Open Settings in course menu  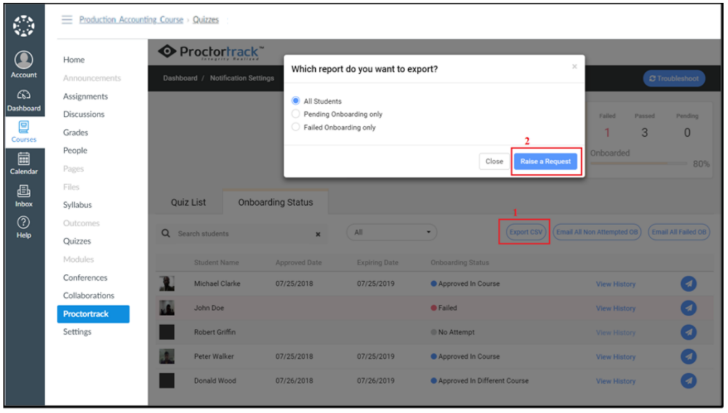tap(77, 332)
